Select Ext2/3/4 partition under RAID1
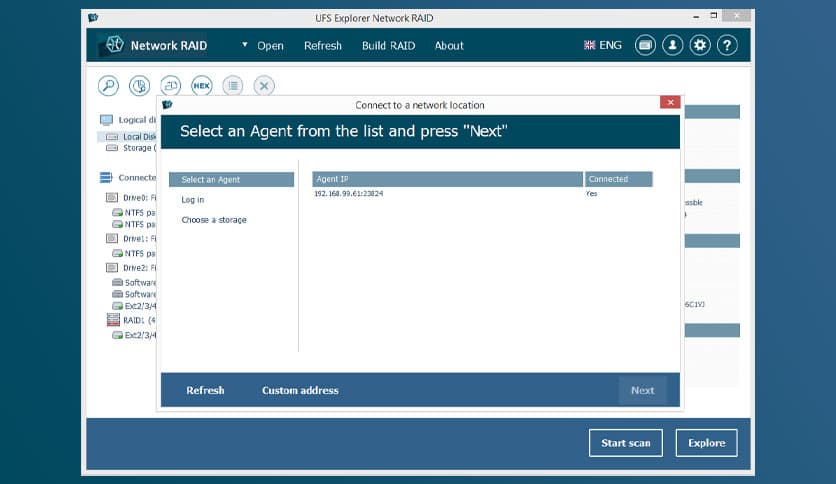 [134, 335]
